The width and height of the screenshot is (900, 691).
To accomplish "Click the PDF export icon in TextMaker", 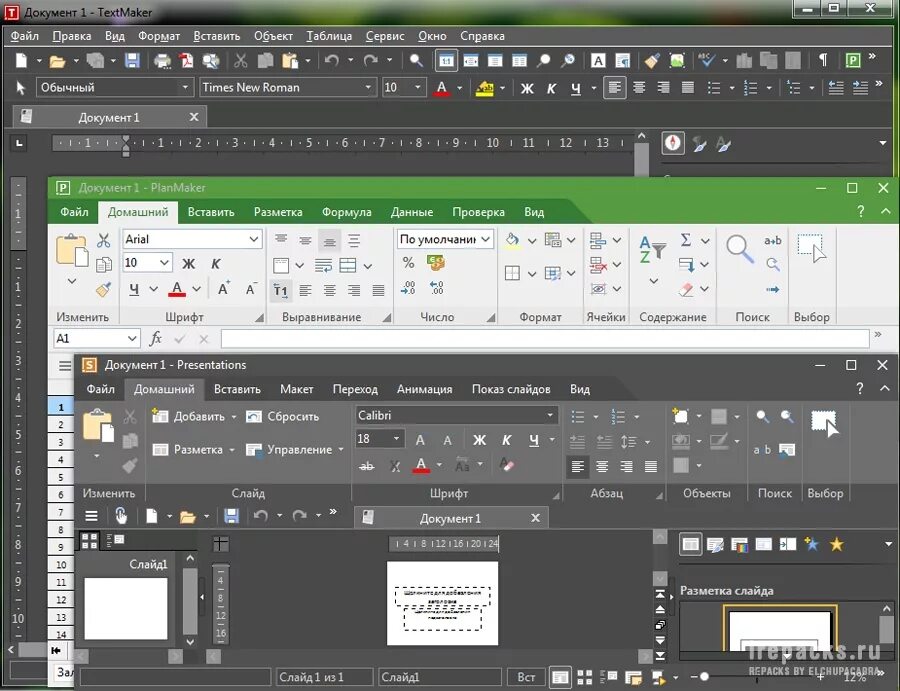I will (x=187, y=60).
